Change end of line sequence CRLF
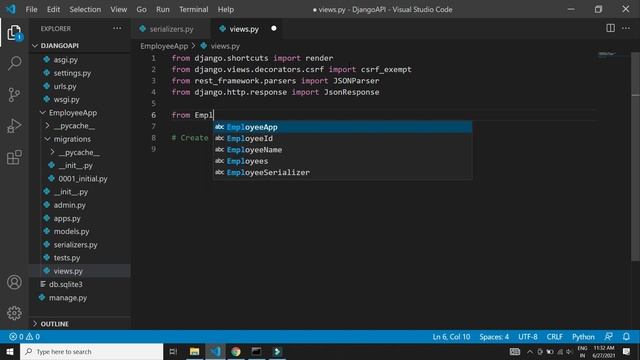Image resolution: width=640 pixels, height=360 pixels. [554, 337]
